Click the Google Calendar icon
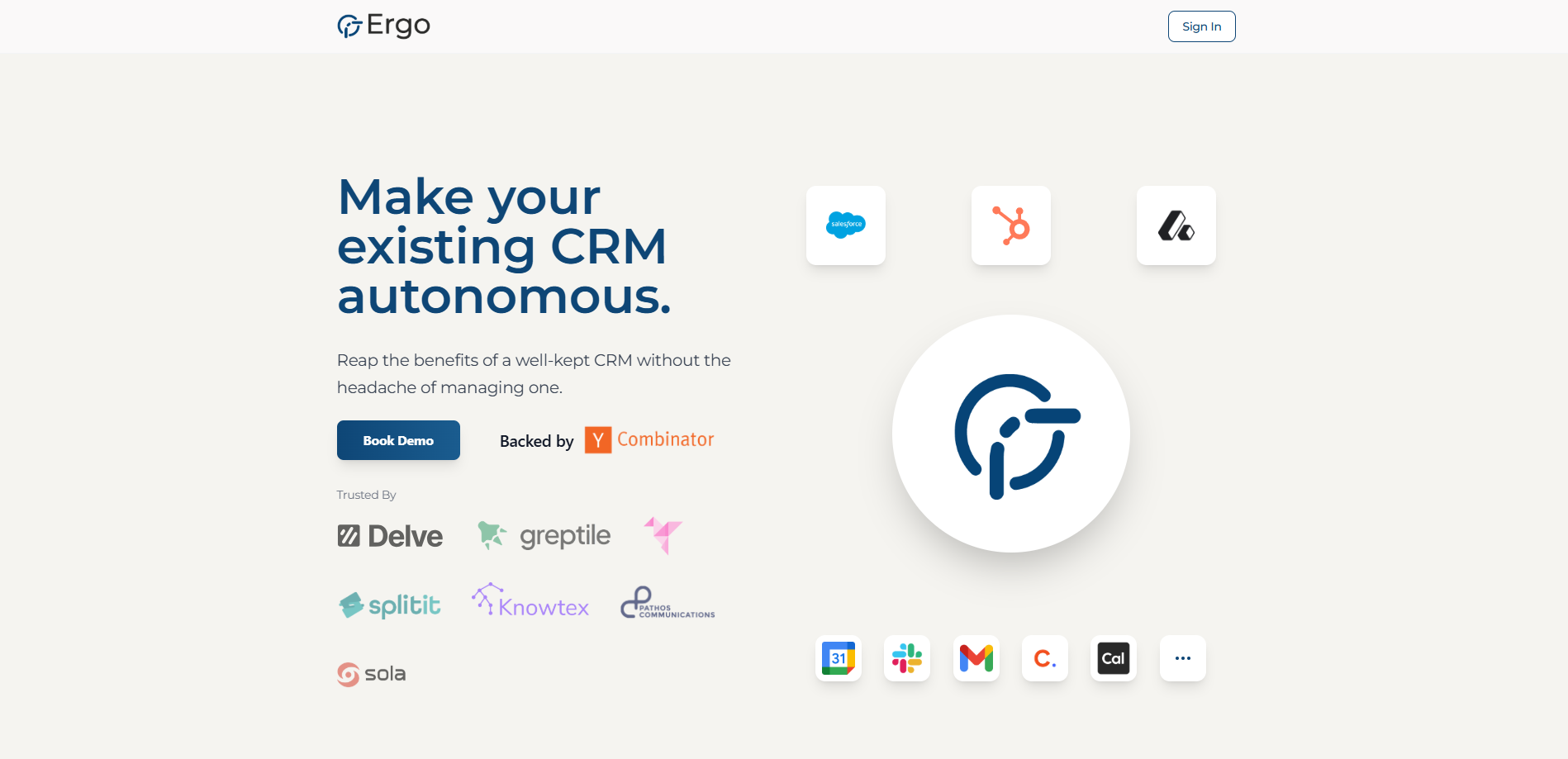This screenshot has width=1568, height=759. point(838,658)
